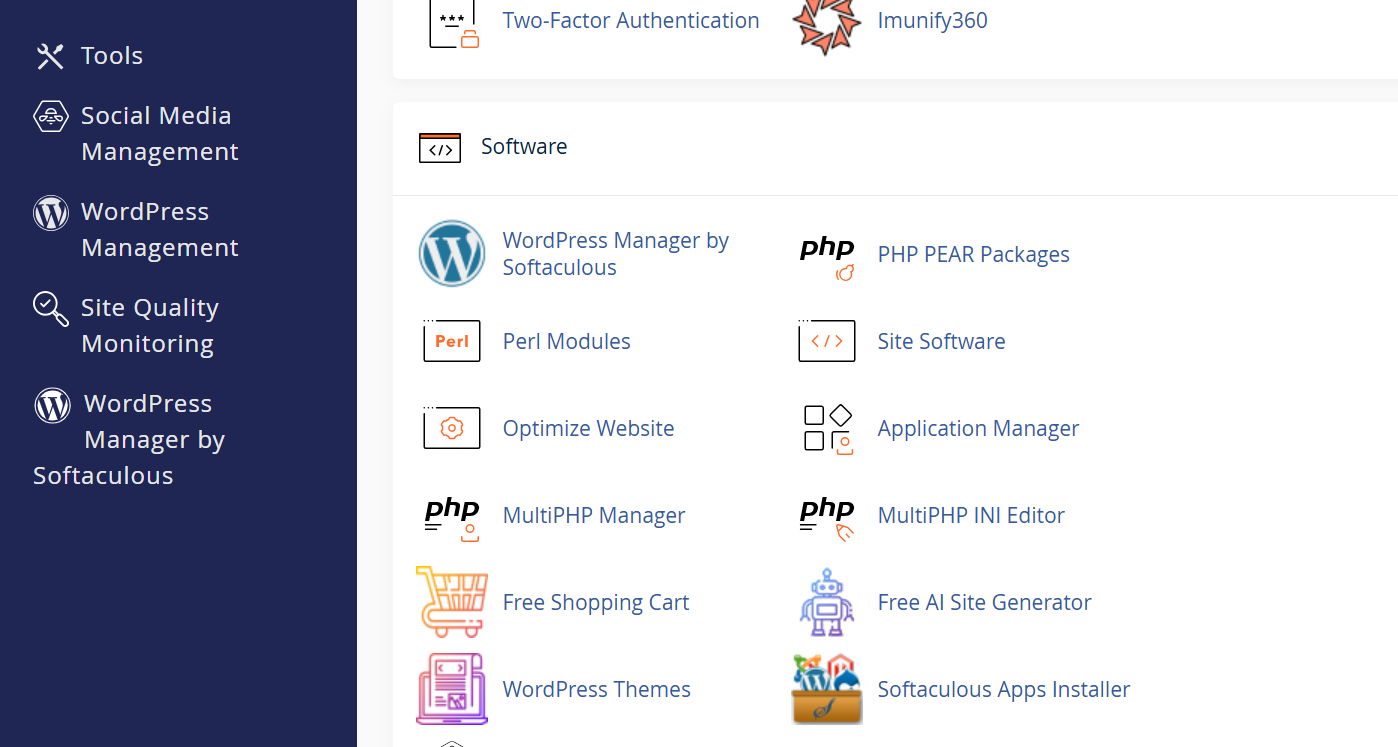Click the Optimize Website gear icon
This screenshot has width=1398, height=747.
[x=452, y=428]
